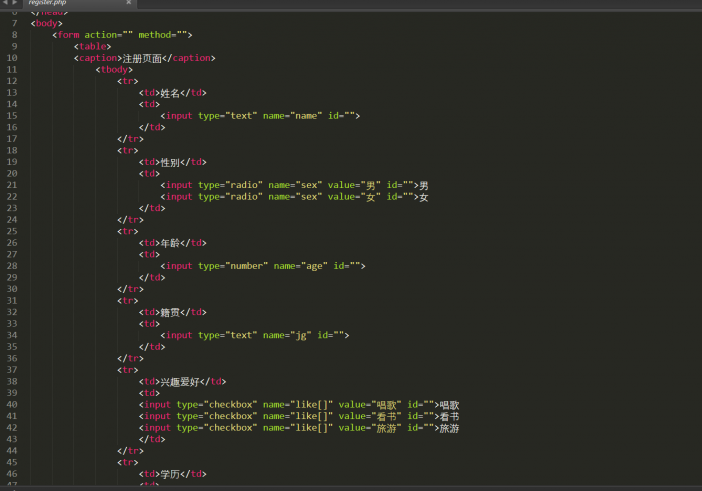Click line number 17 in the gutter
Viewport: 702px width, 491px height.
tap(12, 139)
